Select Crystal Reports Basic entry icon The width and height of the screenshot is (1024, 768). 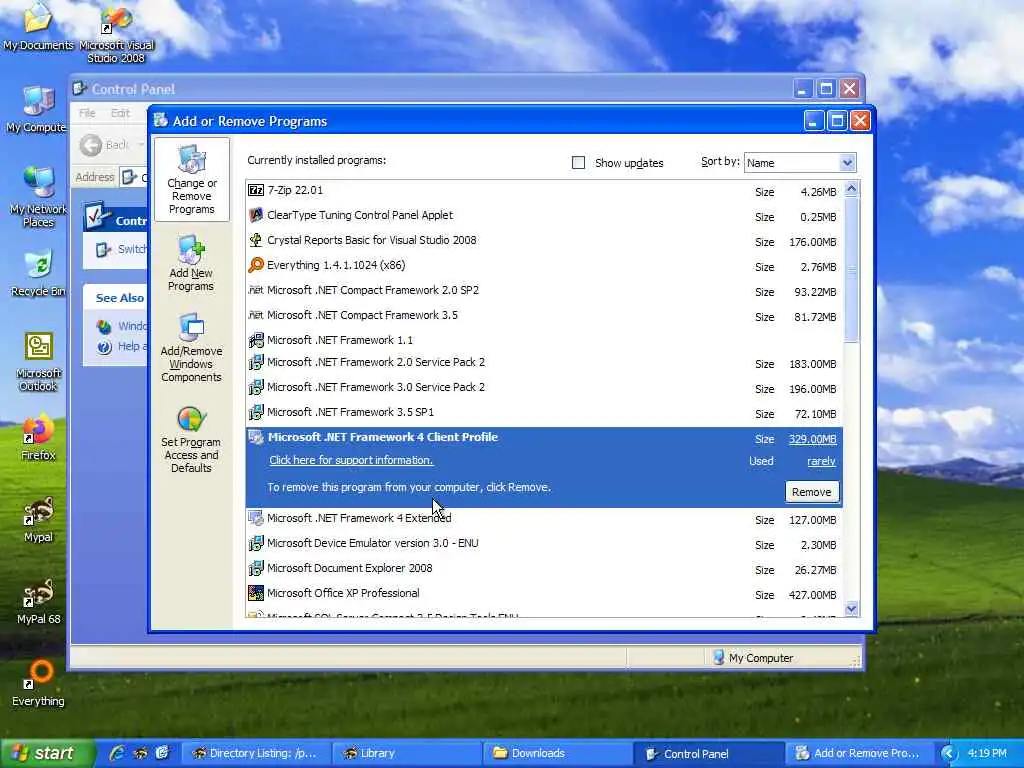coord(256,240)
